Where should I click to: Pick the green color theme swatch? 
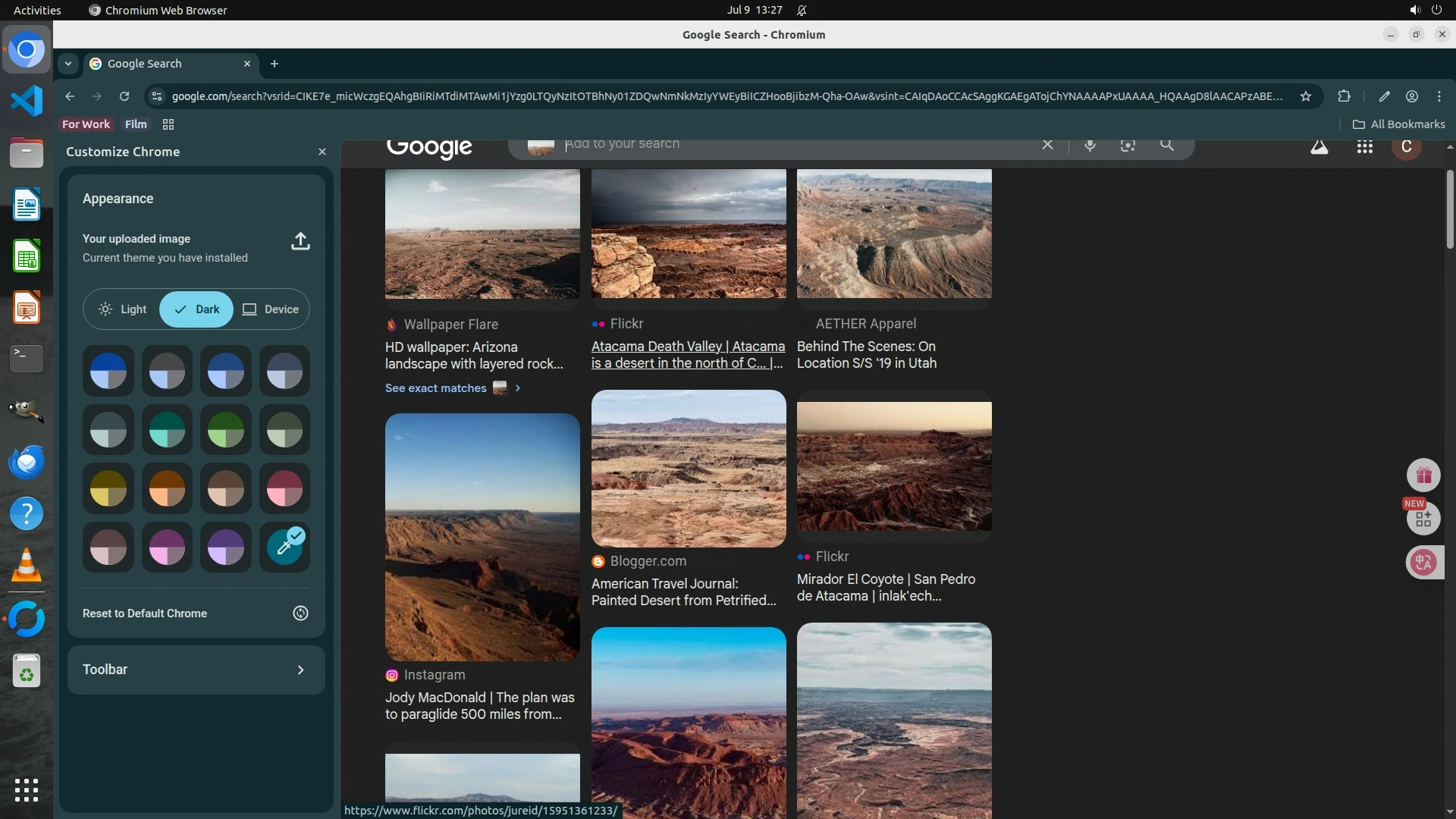pyautogui.click(x=225, y=430)
